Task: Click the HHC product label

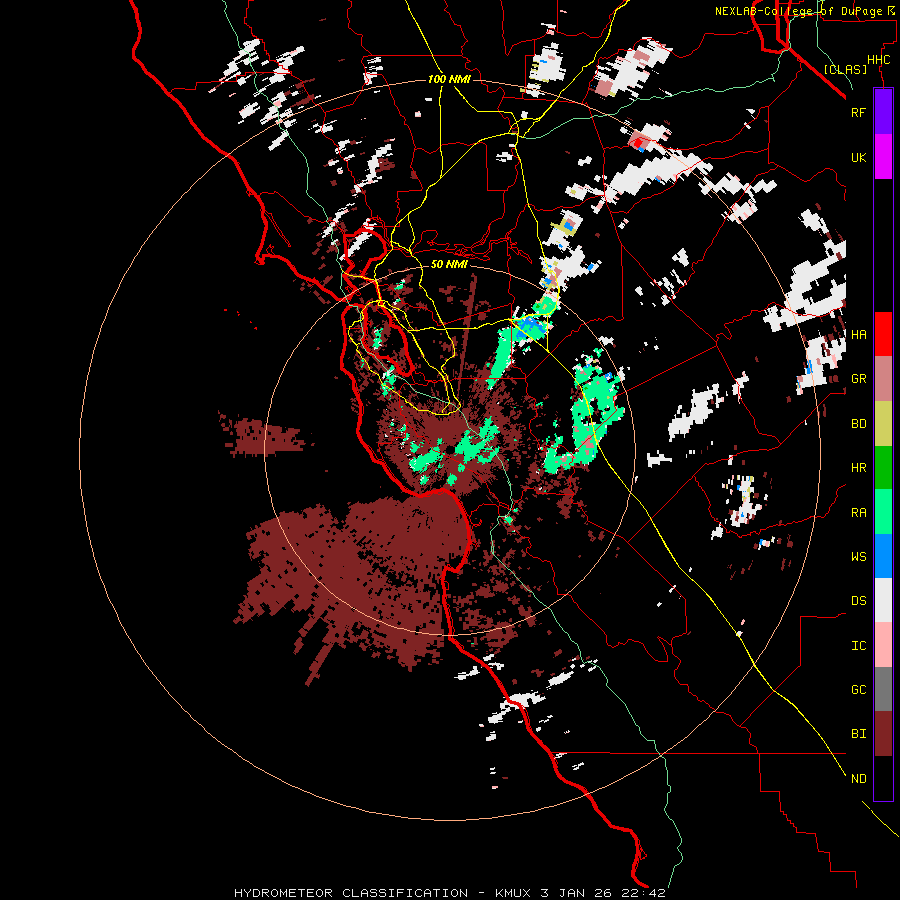Action: pos(878,60)
